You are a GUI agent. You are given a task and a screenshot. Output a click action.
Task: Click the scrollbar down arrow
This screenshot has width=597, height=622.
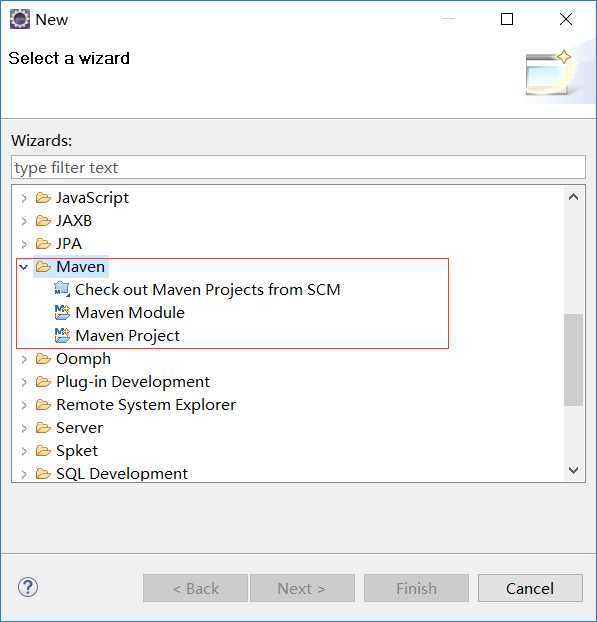pyautogui.click(x=573, y=470)
